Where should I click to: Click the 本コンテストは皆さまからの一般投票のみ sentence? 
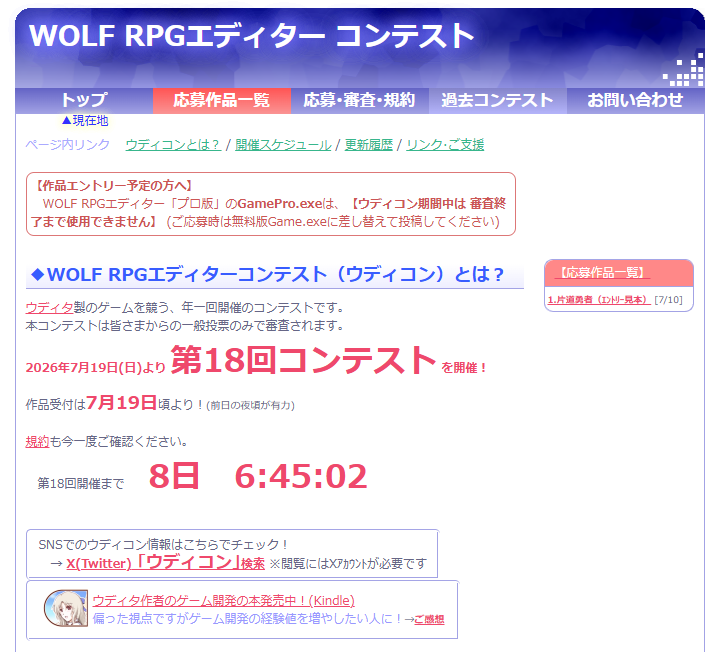(184, 326)
